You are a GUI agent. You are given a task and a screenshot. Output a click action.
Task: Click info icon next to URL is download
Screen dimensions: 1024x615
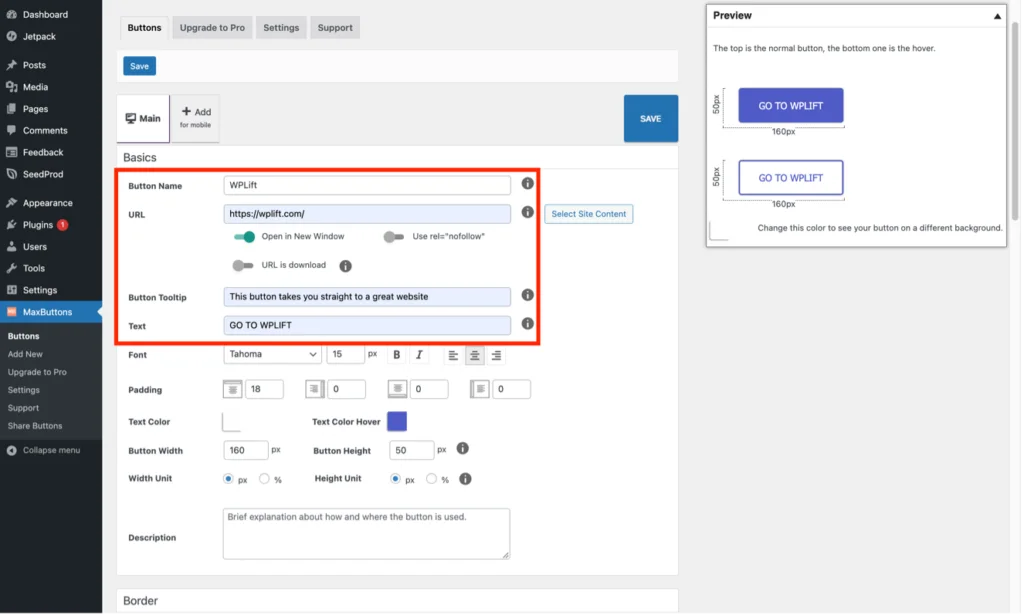(345, 266)
